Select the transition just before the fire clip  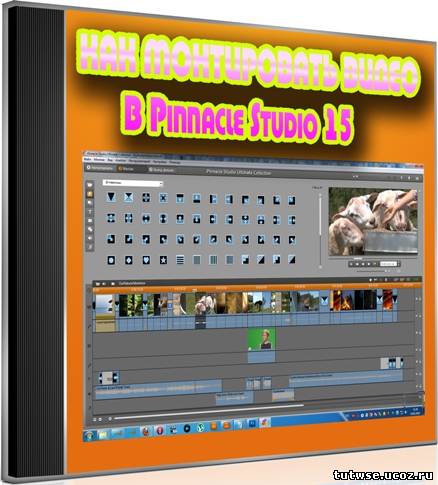pyautogui.click(x=324, y=300)
